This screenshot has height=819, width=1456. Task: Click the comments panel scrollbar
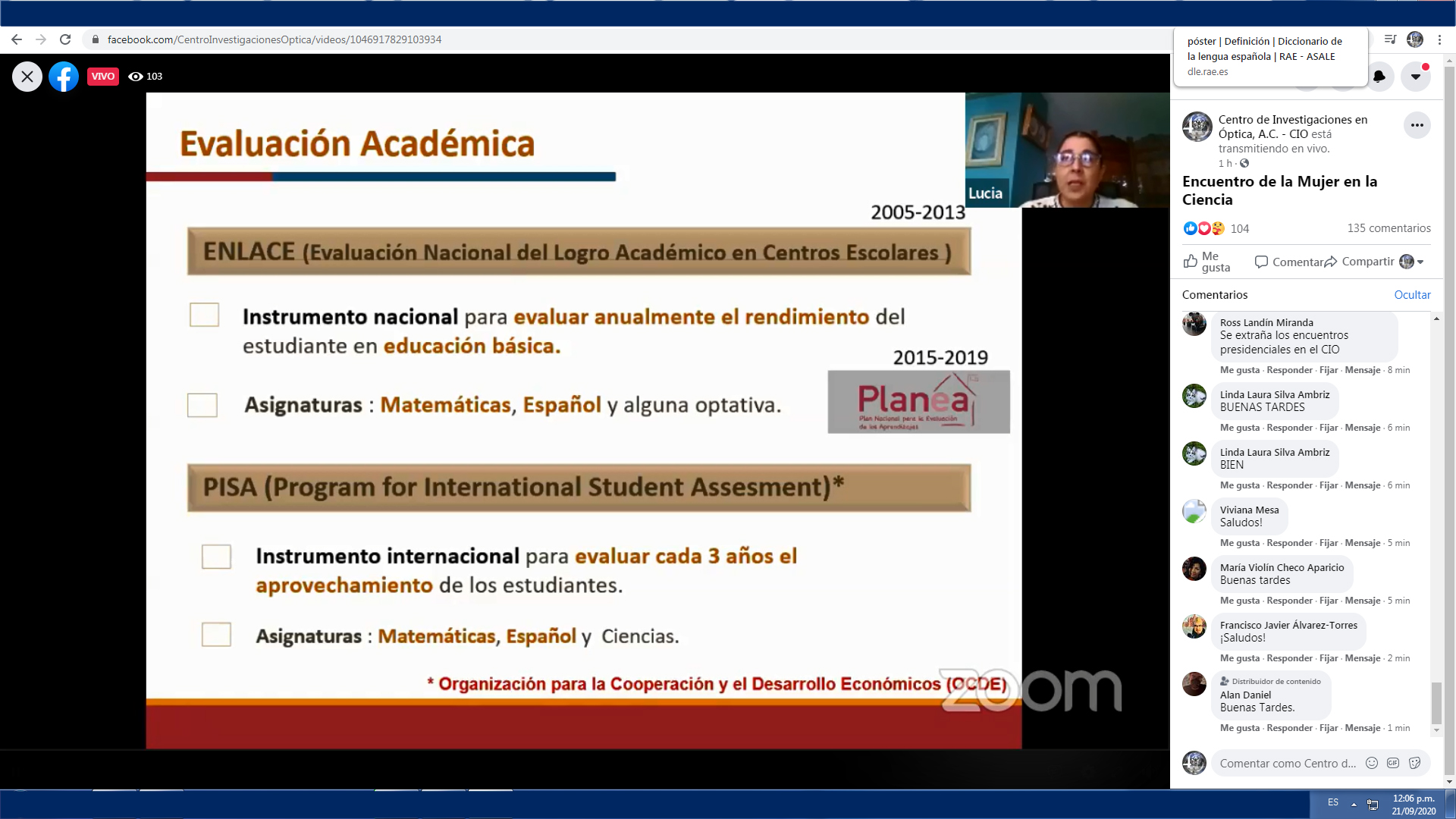pos(1436,703)
